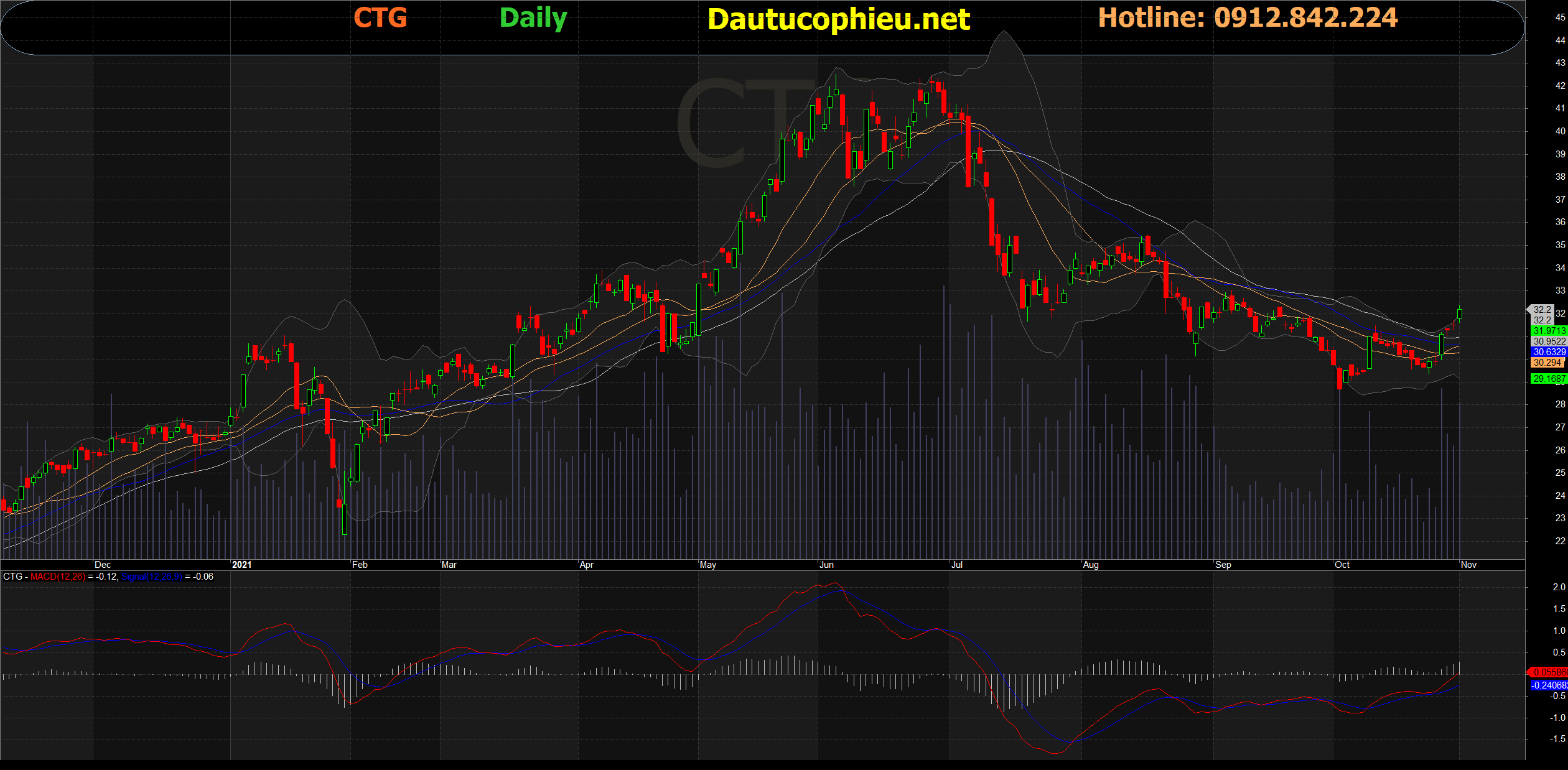Click the gray 32.2 last price marker

point(1542,310)
